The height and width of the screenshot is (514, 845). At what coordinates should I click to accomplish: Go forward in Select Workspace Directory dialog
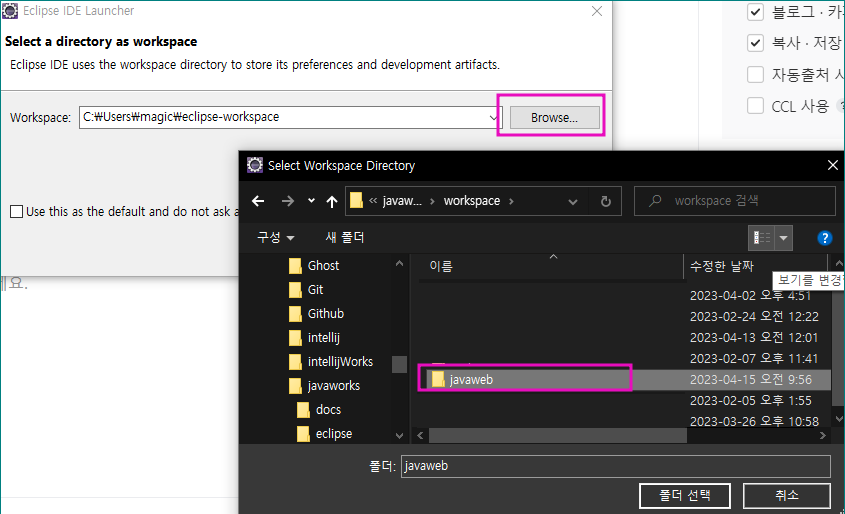[288, 201]
